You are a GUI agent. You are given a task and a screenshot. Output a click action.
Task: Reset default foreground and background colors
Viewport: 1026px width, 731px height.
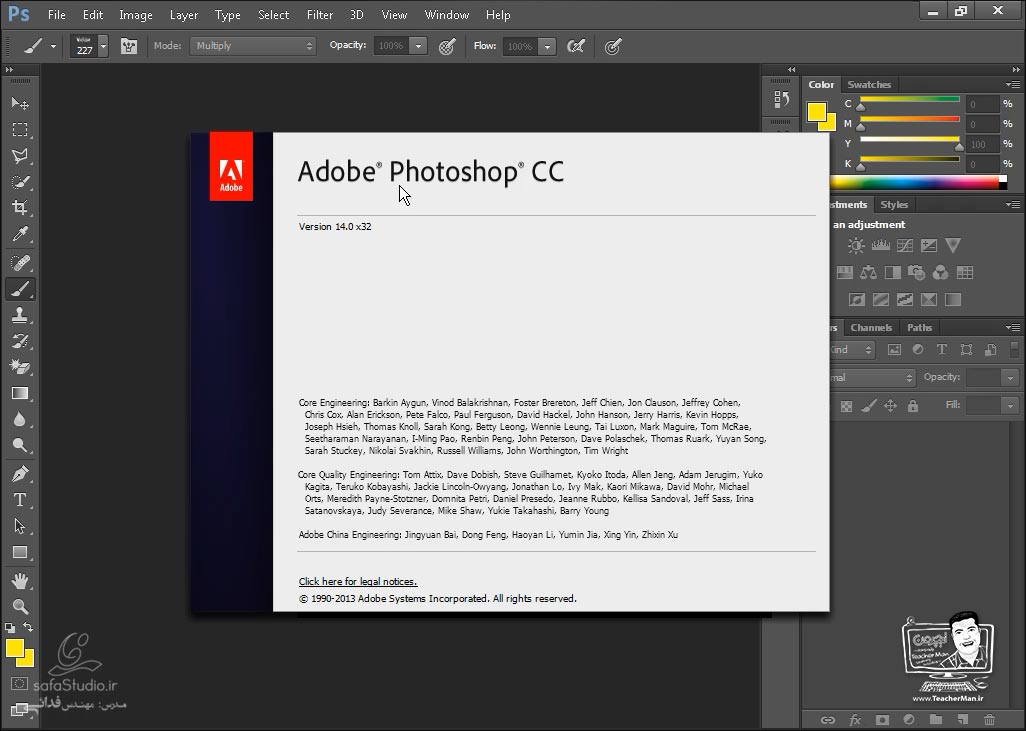[x=10, y=628]
